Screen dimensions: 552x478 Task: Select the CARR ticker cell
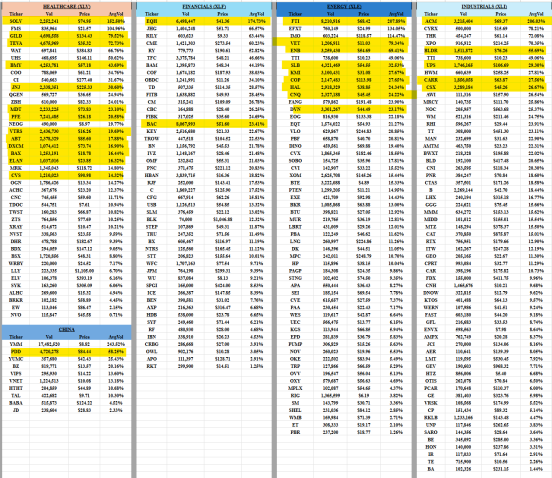coord(431,80)
